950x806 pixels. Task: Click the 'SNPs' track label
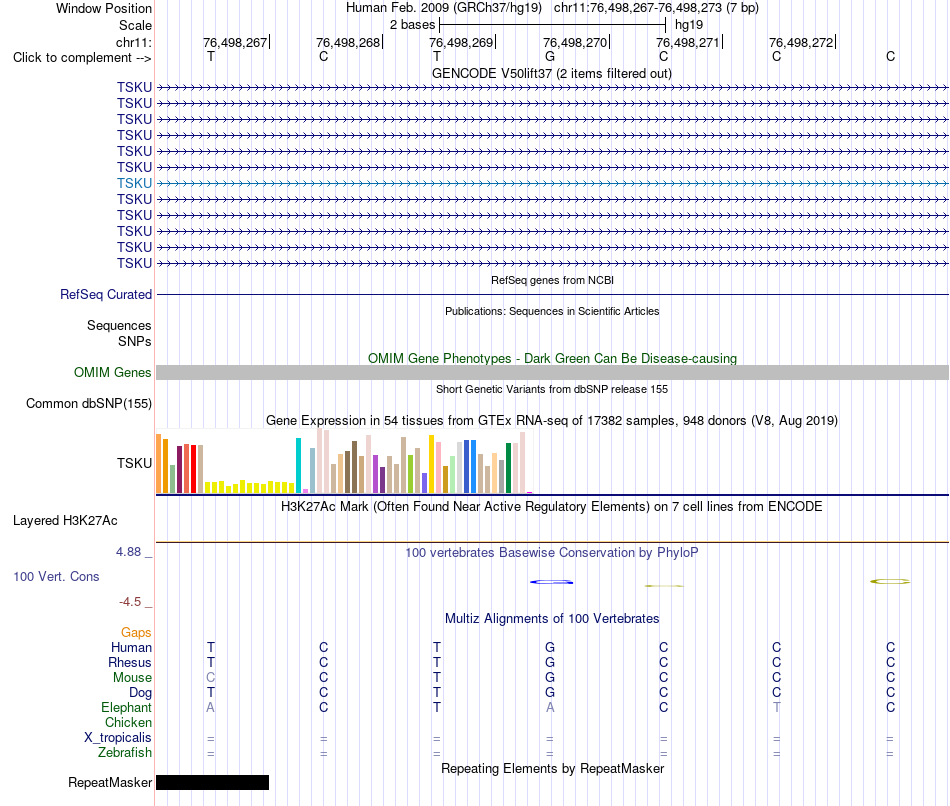click(x=135, y=341)
